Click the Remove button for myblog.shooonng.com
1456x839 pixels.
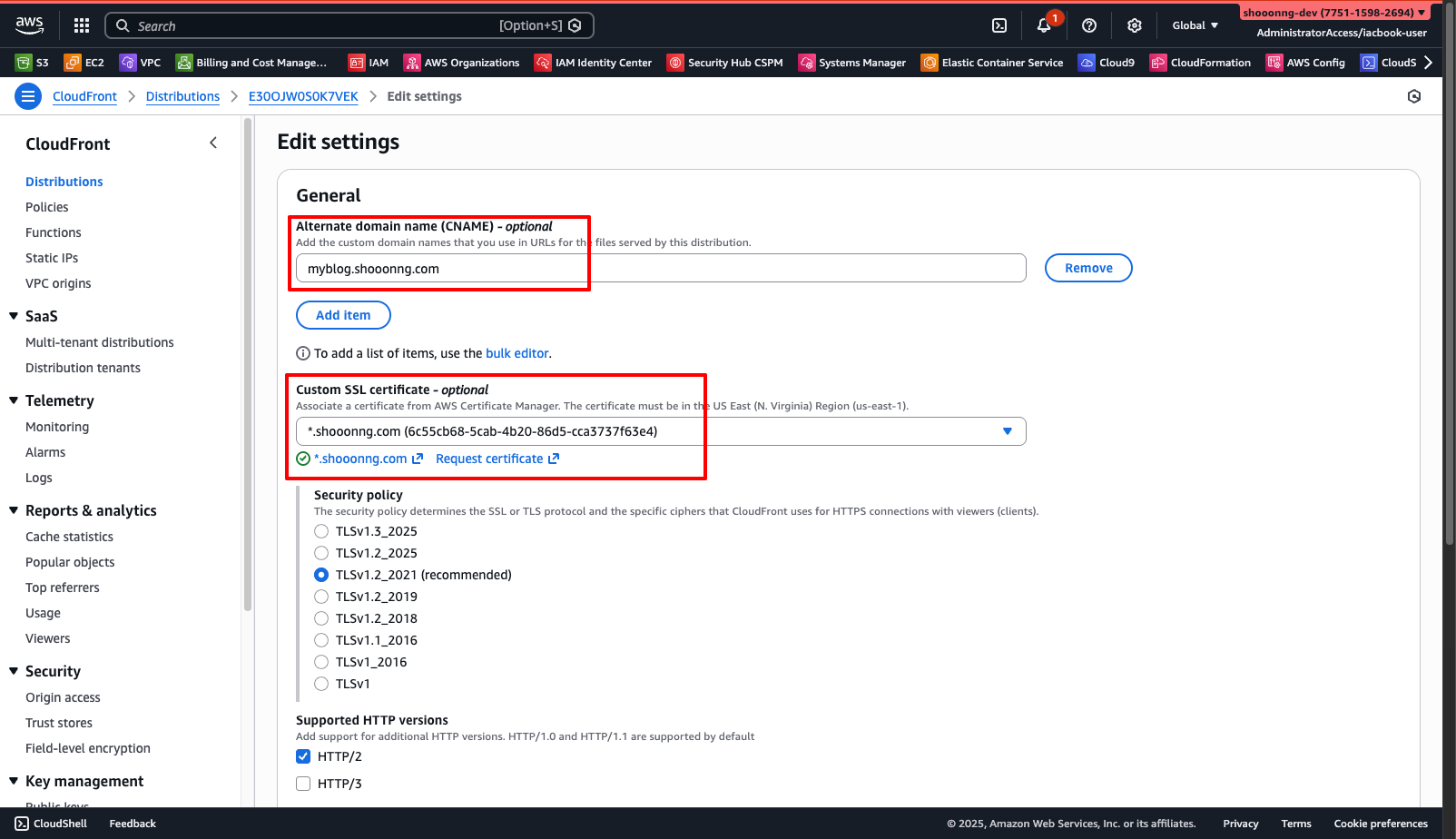[x=1088, y=268]
